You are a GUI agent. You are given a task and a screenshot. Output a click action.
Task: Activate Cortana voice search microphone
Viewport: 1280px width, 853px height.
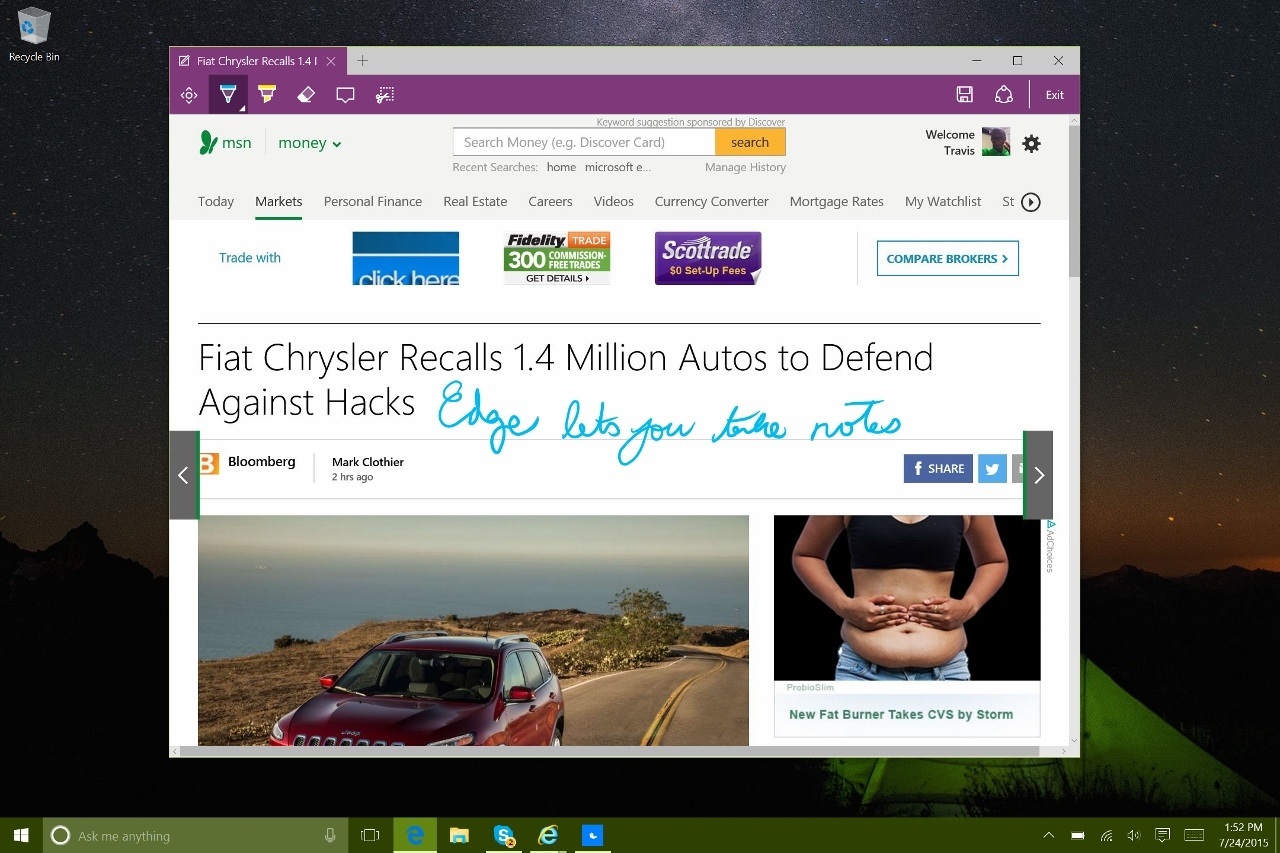330,835
